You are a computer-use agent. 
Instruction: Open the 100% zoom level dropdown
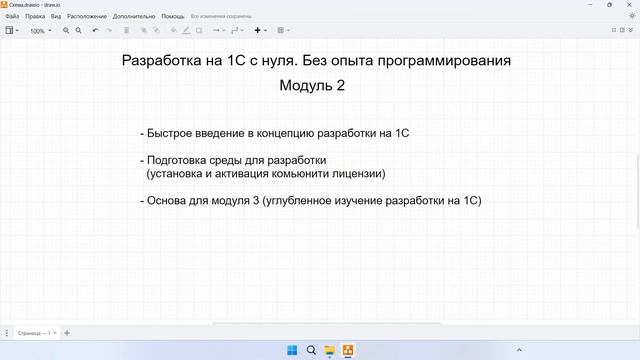click(41, 31)
